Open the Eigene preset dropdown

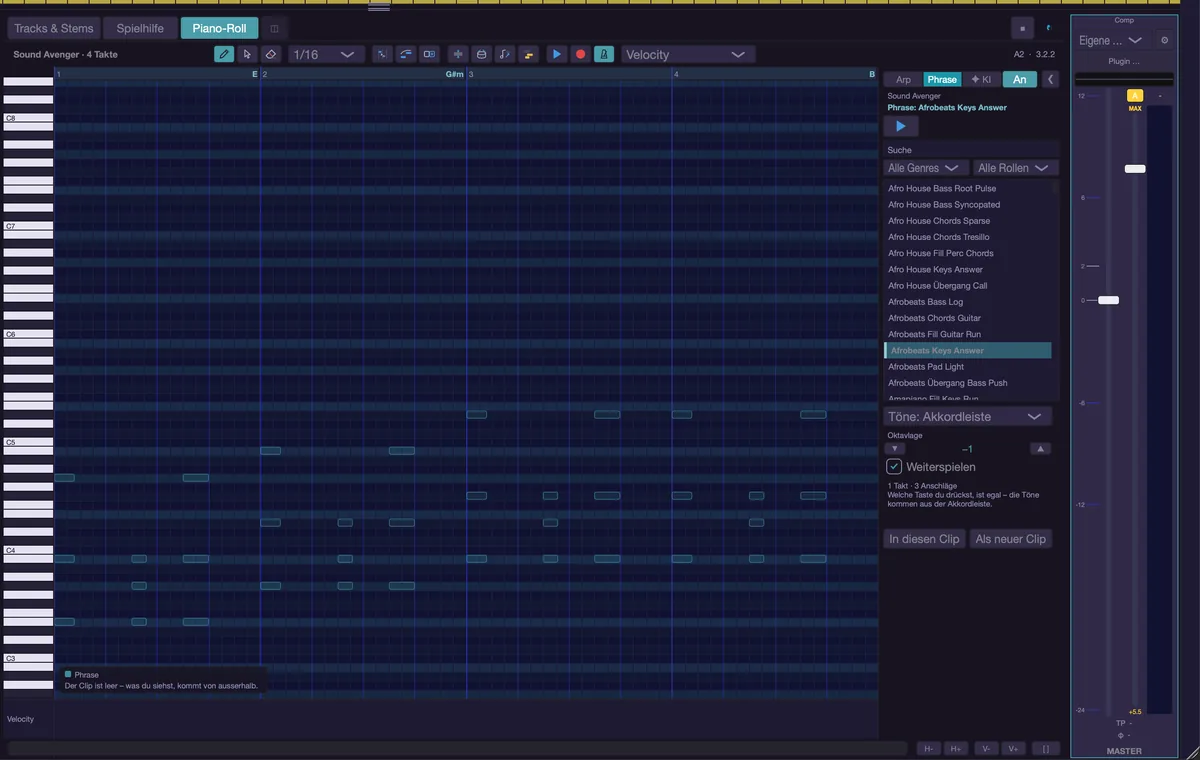pos(1111,40)
